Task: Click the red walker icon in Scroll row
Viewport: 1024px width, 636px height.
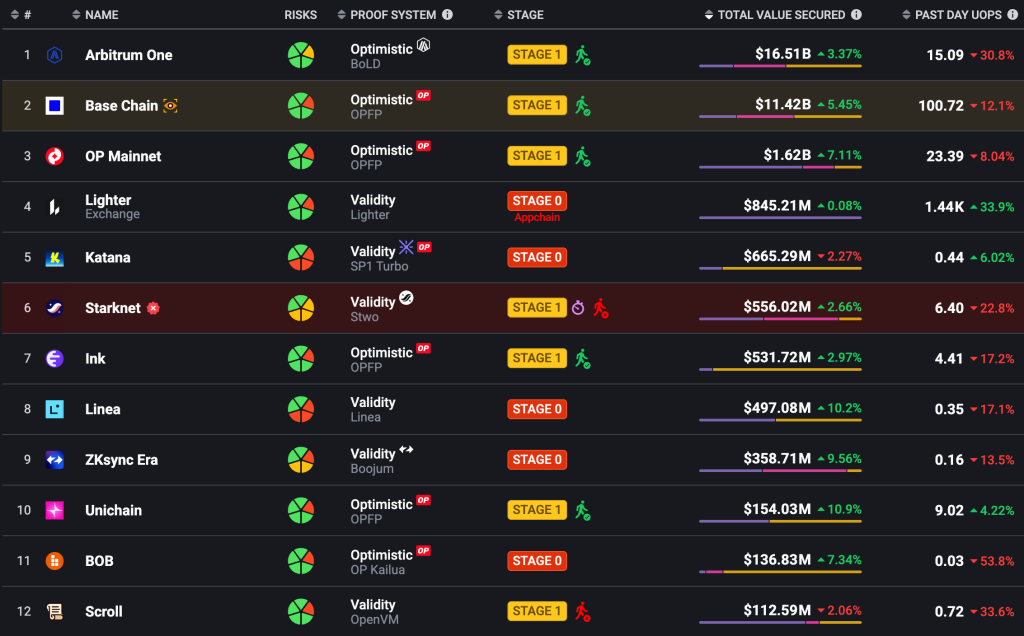Action: coord(582,611)
